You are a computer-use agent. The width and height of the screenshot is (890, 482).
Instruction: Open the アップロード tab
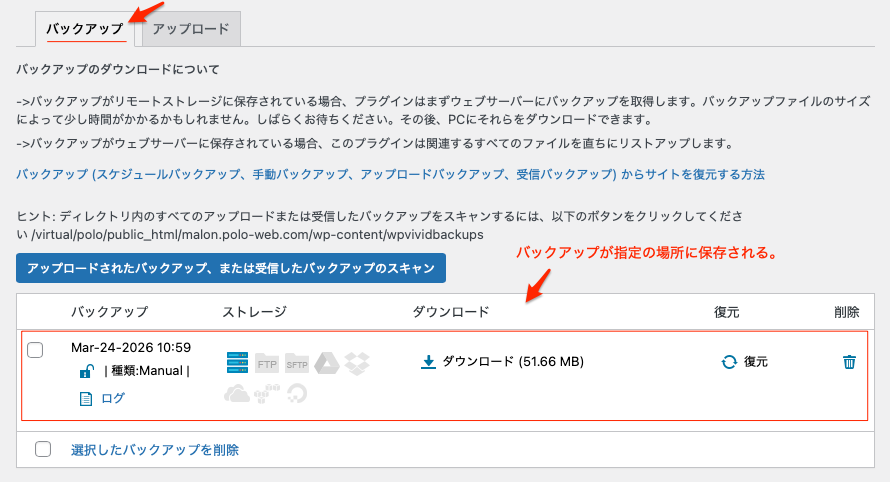(x=191, y=29)
